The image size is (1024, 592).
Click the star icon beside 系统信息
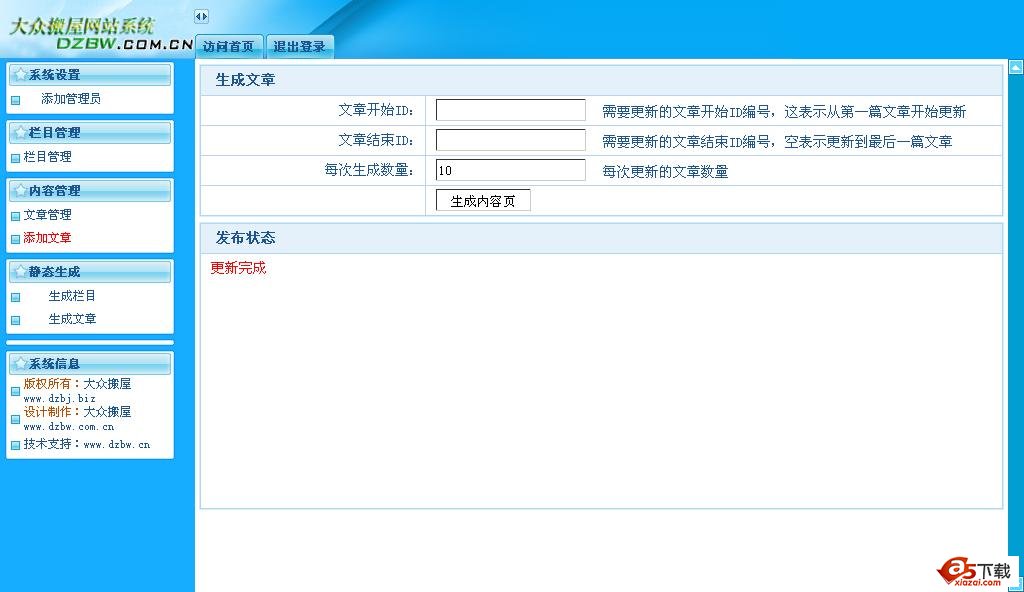click(20, 363)
